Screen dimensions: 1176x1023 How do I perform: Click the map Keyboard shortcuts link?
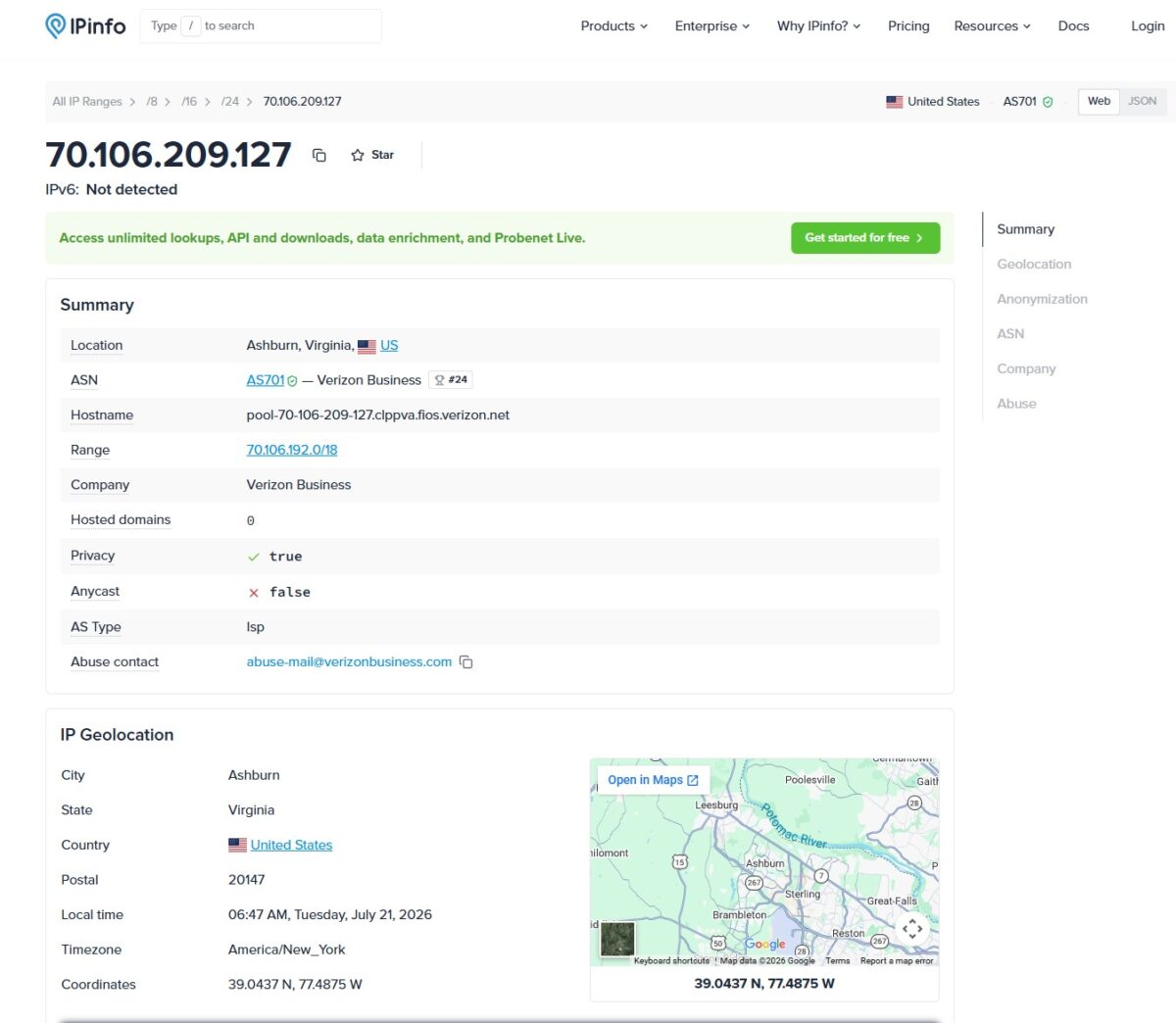coord(671,961)
